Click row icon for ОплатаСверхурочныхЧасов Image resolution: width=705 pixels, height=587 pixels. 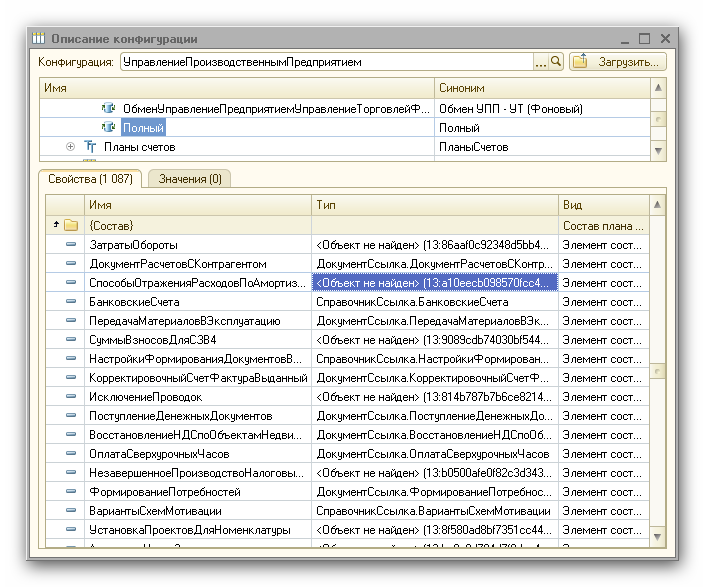pos(71,453)
